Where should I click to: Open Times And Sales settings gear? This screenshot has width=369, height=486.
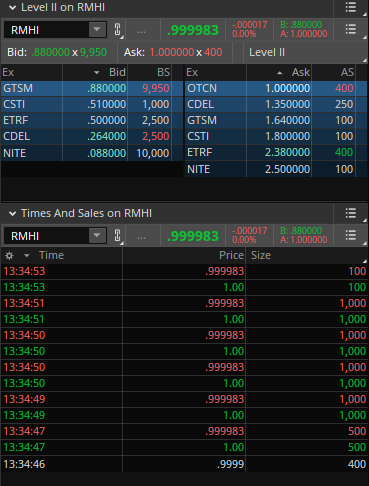pyautogui.click(x=9, y=256)
